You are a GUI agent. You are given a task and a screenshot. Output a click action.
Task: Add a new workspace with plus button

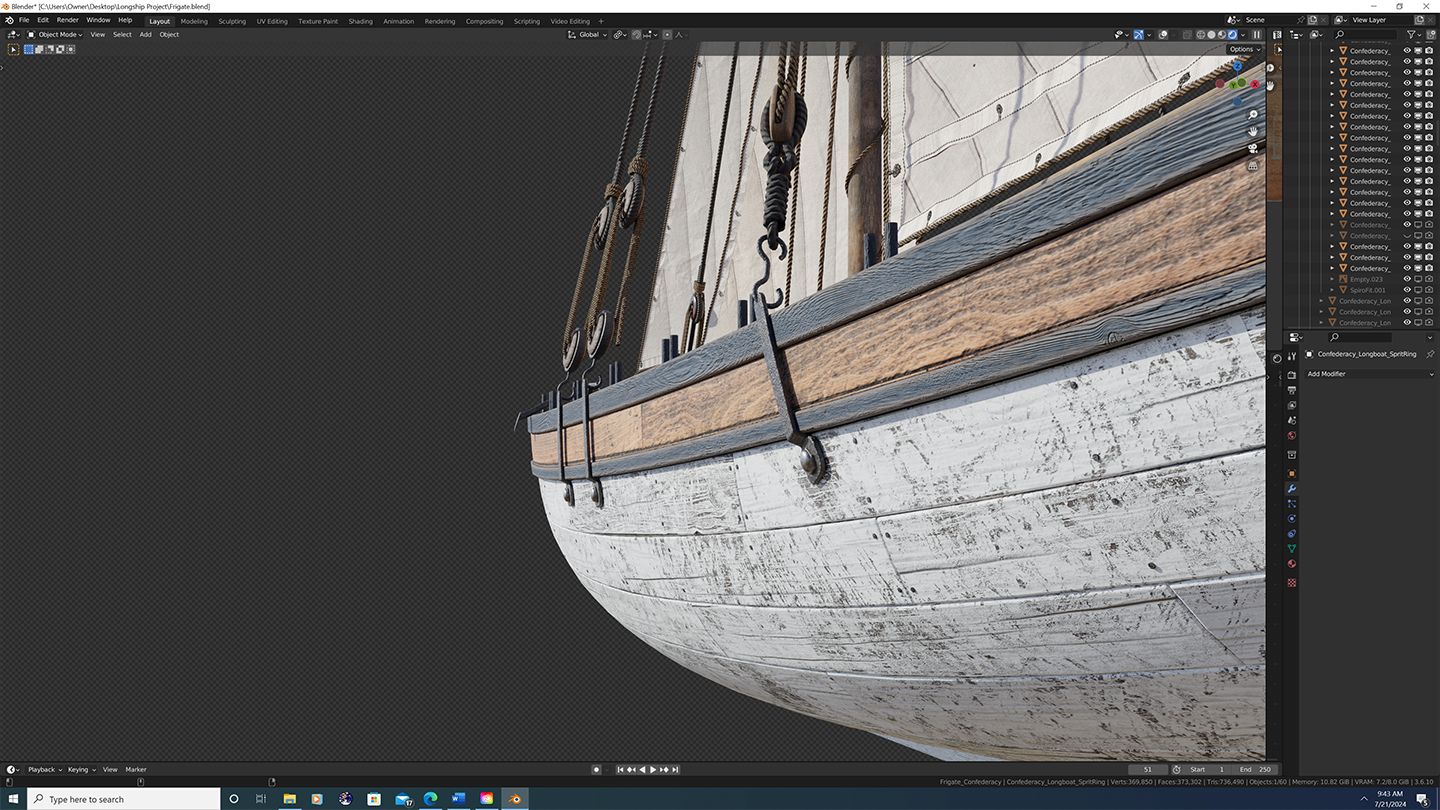(601, 21)
